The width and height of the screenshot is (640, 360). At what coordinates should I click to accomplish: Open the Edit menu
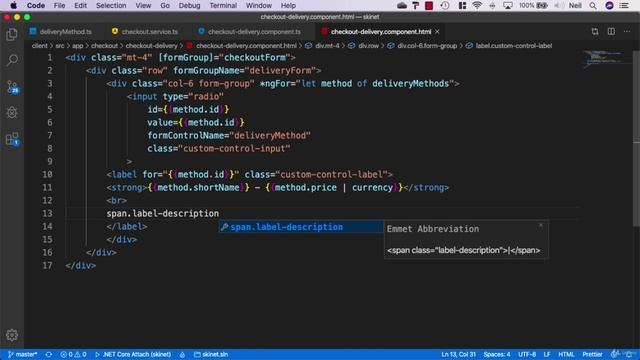80,6
